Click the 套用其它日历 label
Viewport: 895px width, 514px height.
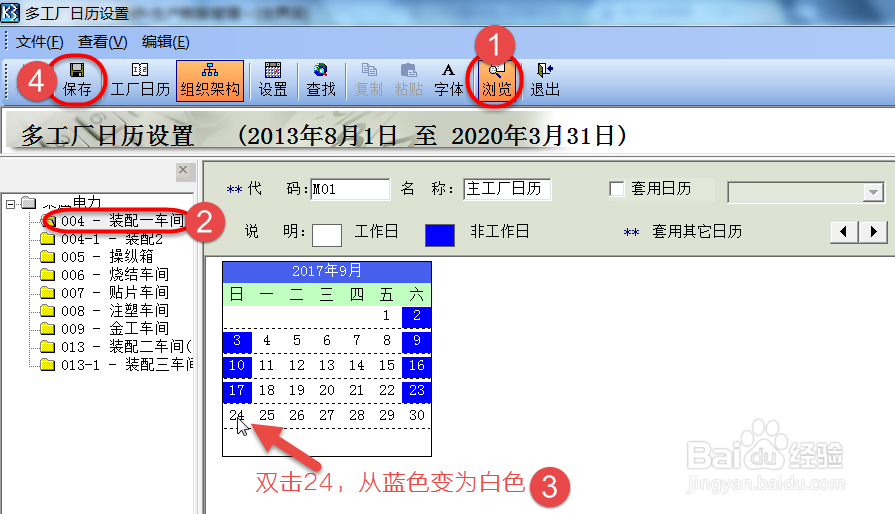pos(697,232)
